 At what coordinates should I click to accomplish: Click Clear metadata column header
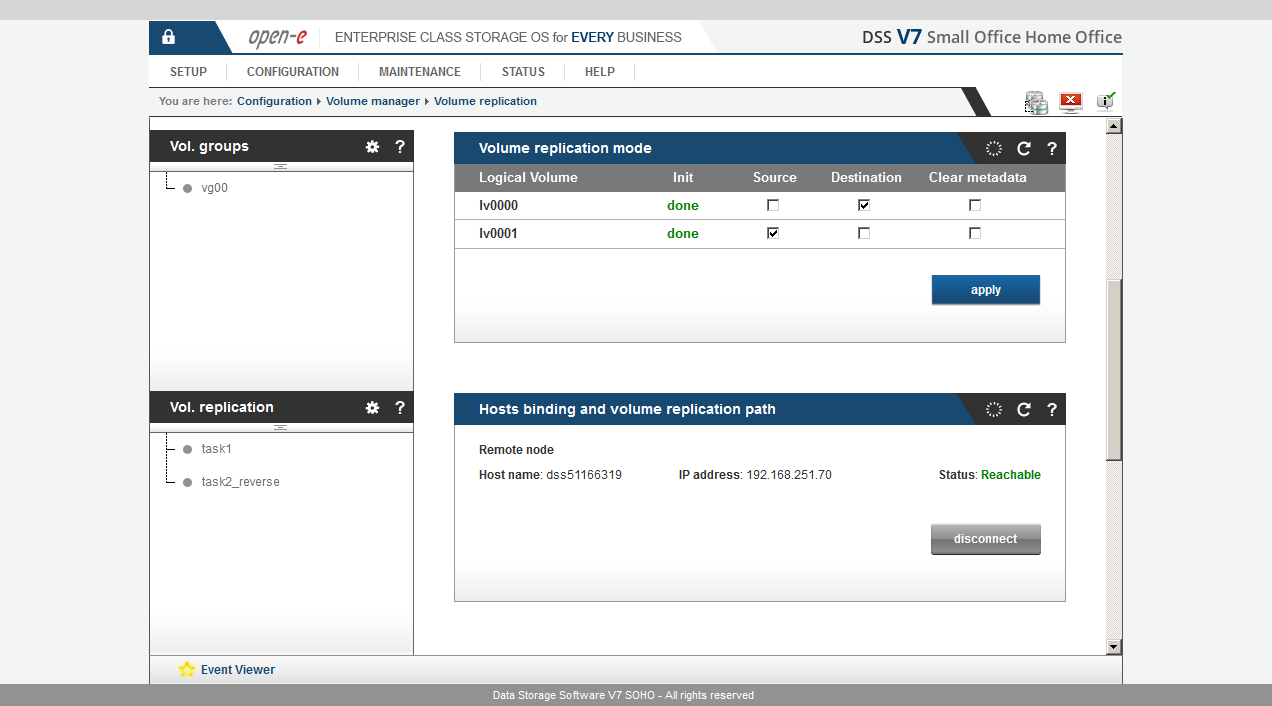coord(978,177)
